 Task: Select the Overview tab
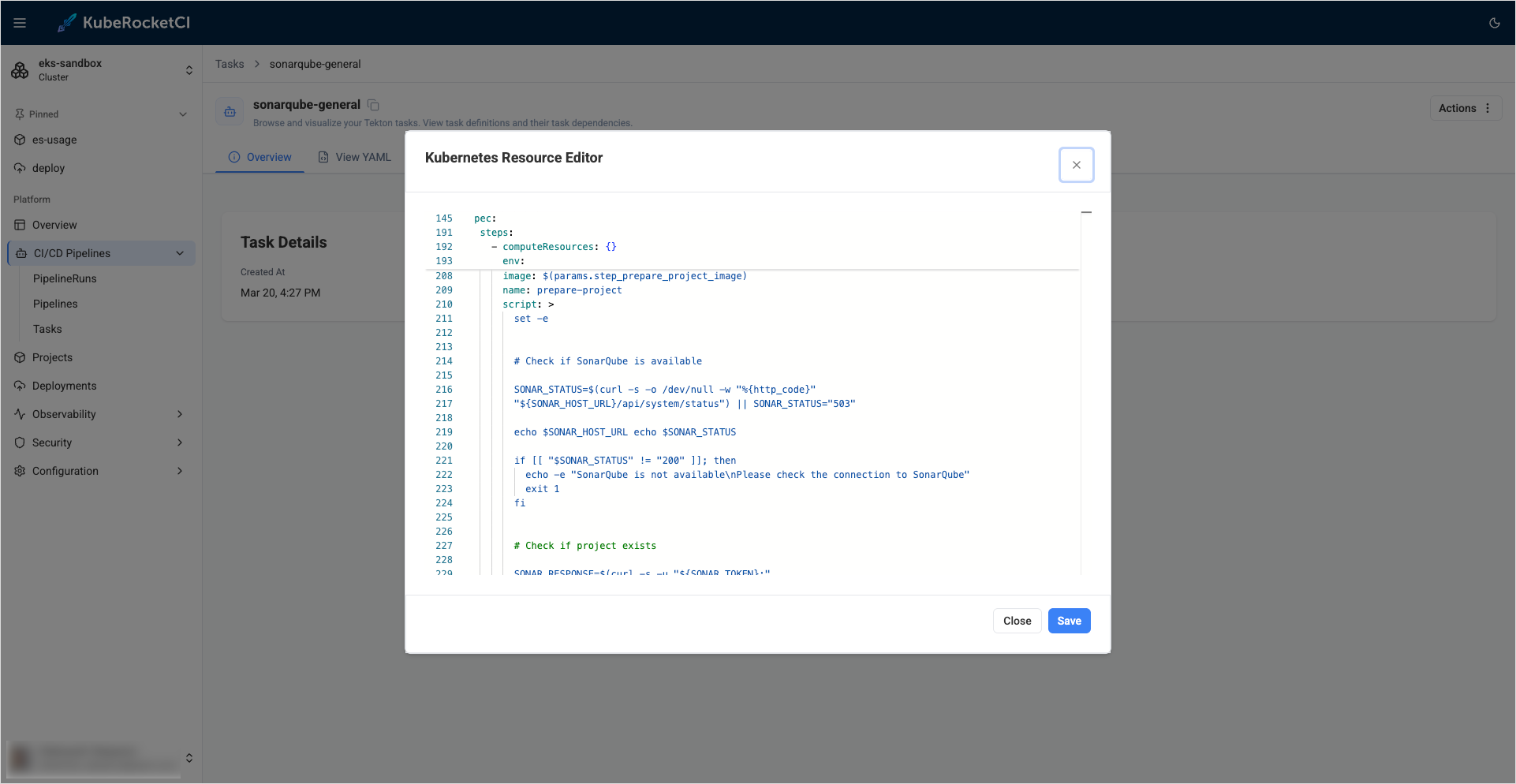tap(260, 157)
